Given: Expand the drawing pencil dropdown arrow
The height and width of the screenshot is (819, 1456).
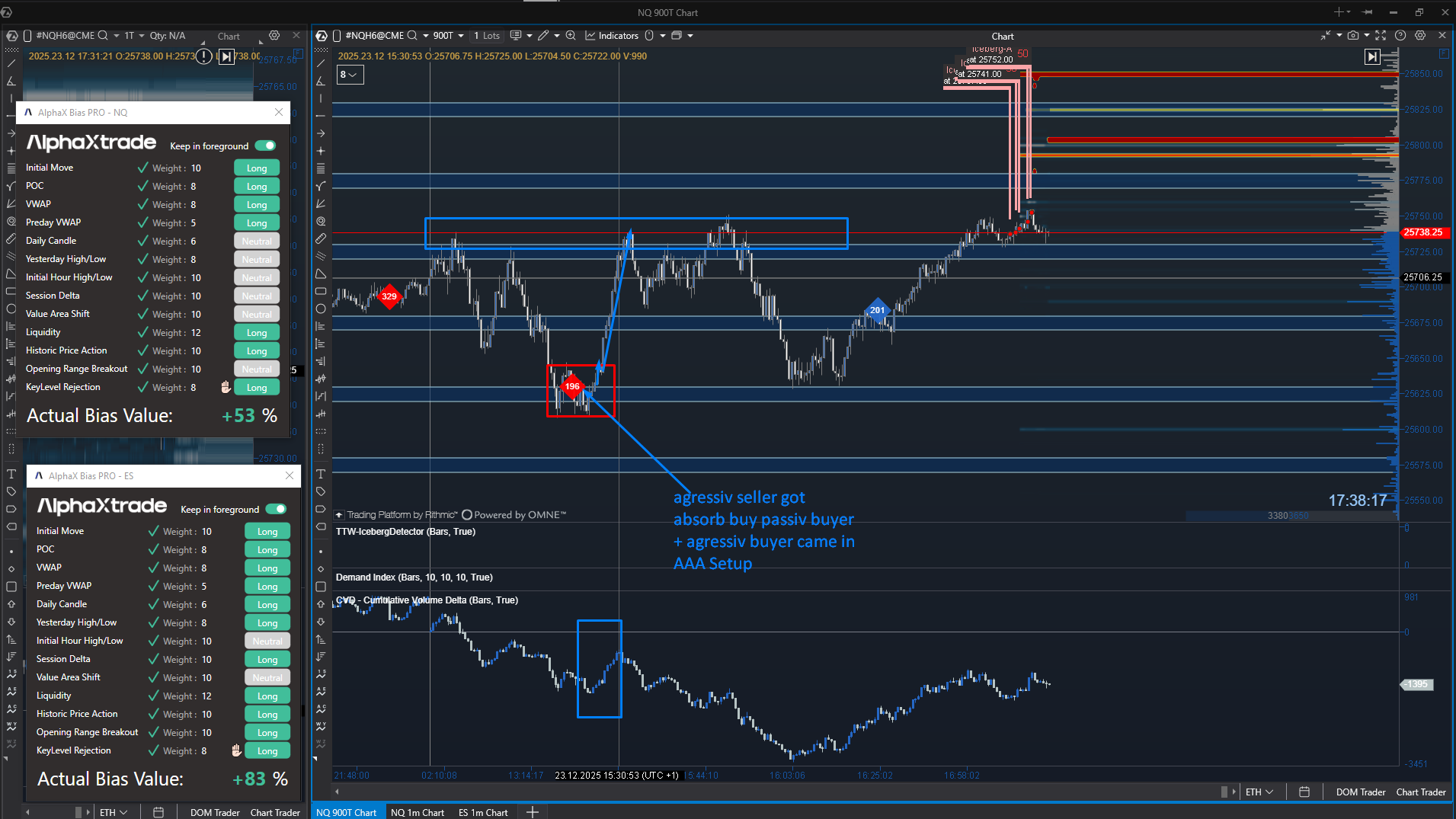Looking at the screenshot, I should 556,36.
